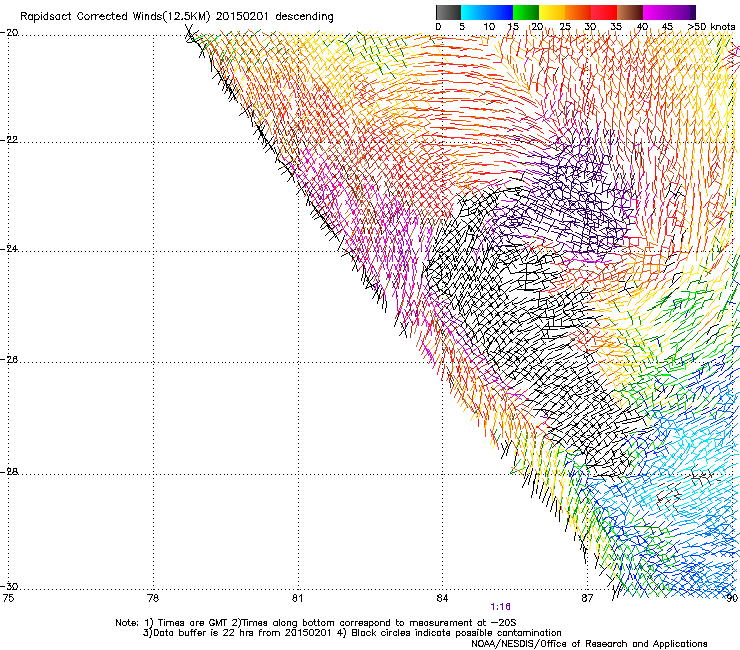This screenshot has height=650, width=740.
Task: Click the longitude label '78'
Action: coord(153,599)
